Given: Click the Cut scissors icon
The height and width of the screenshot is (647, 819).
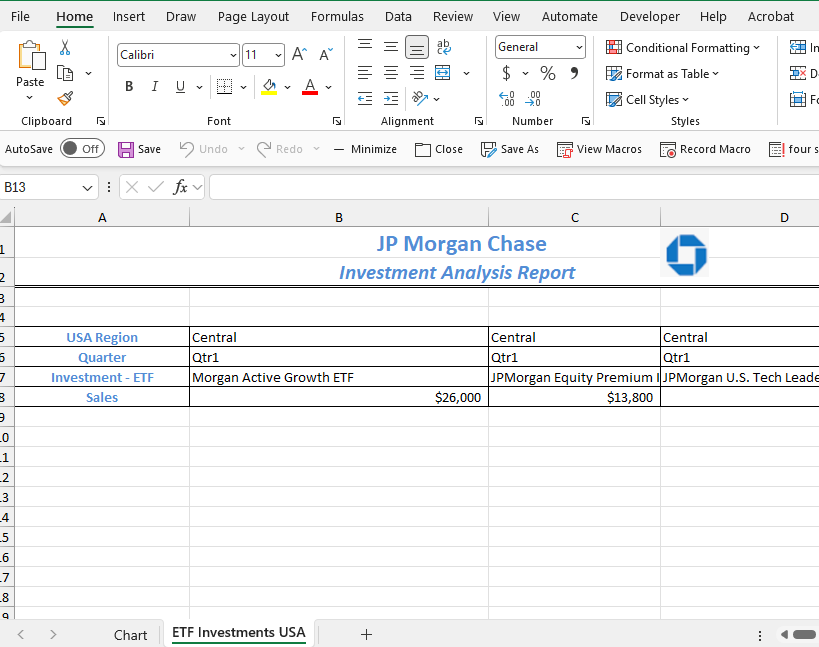Looking at the screenshot, I should pyautogui.click(x=65, y=48).
